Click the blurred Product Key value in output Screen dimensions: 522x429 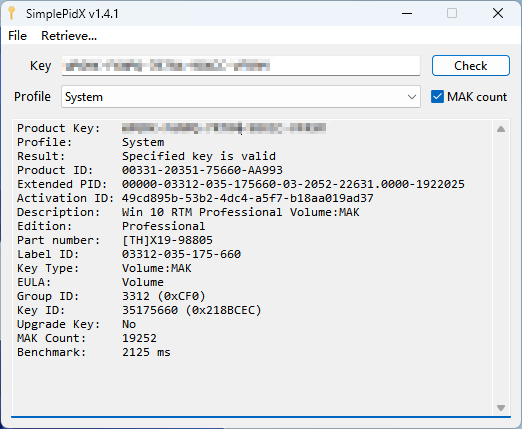click(224, 128)
